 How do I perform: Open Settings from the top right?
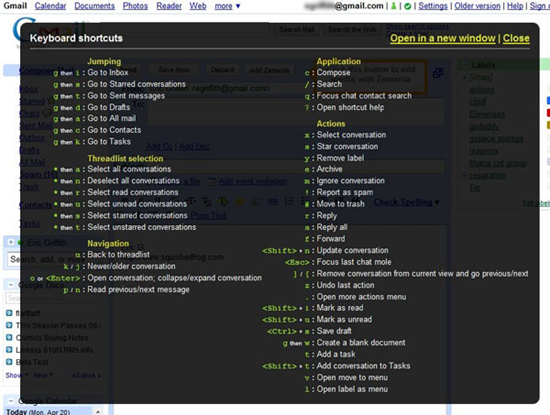pos(433,6)
